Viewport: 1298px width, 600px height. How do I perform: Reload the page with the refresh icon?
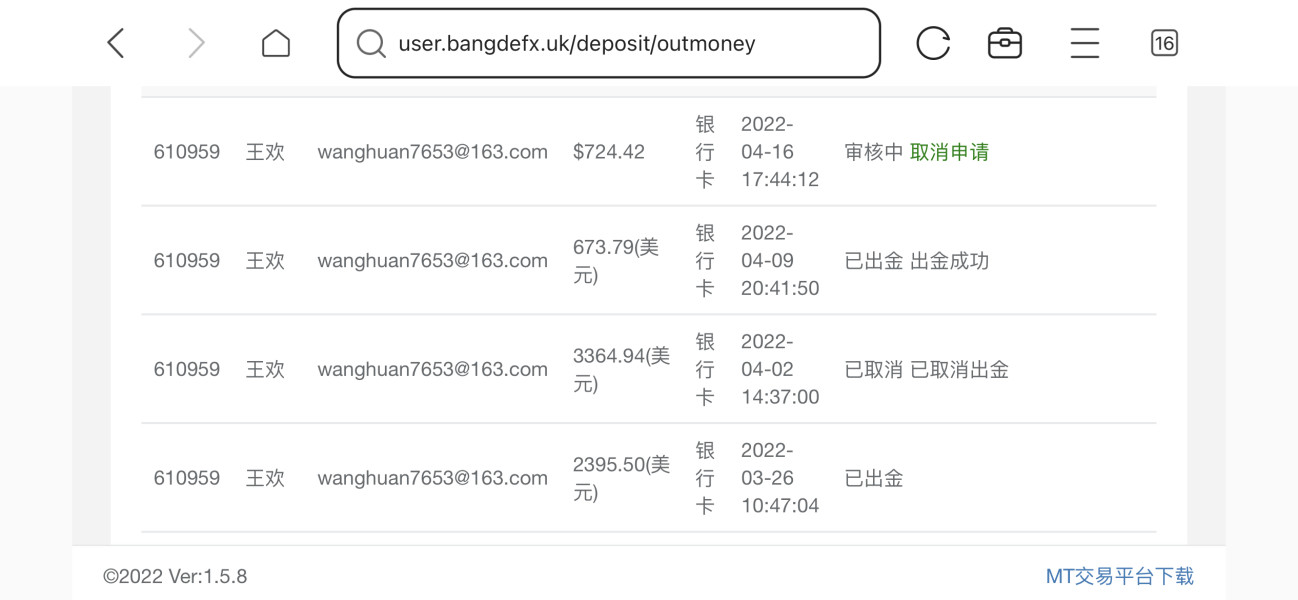click(x=933, y=43)
